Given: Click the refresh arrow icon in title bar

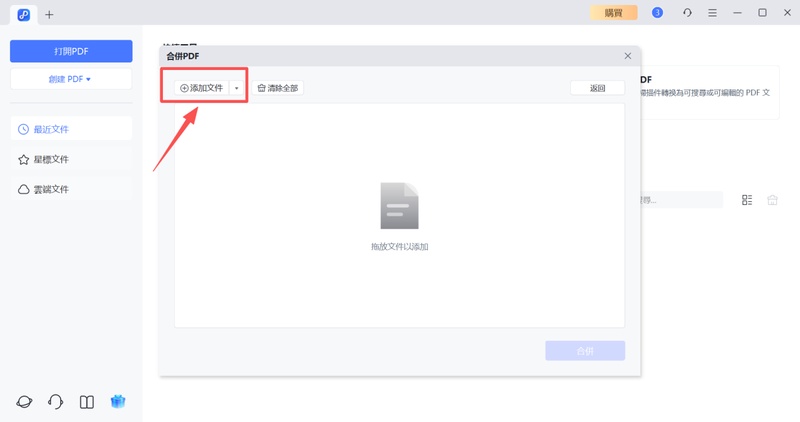Looking at the screenshot, I should (687, 13).
